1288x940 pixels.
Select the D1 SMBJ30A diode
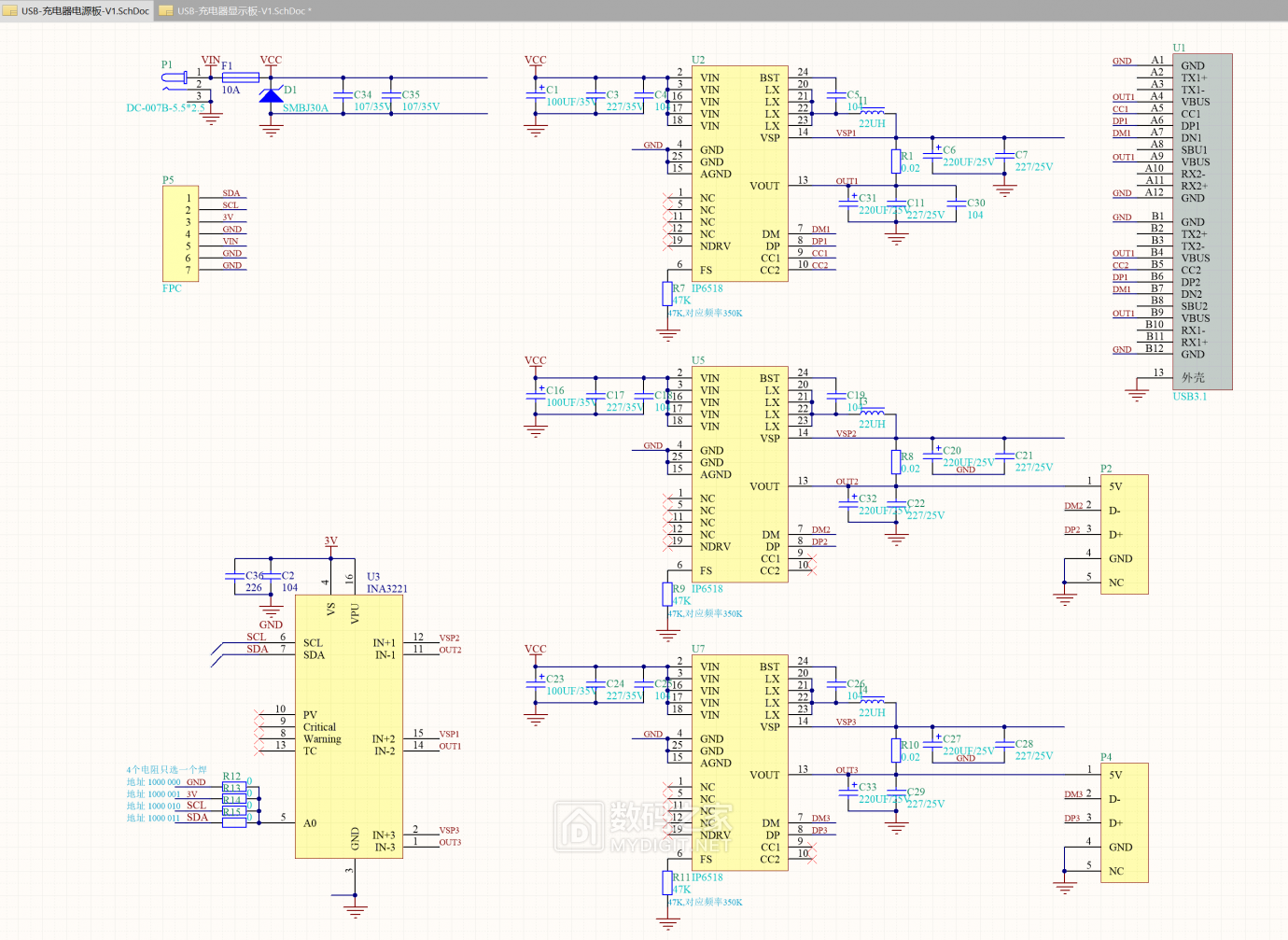point(271,95)
